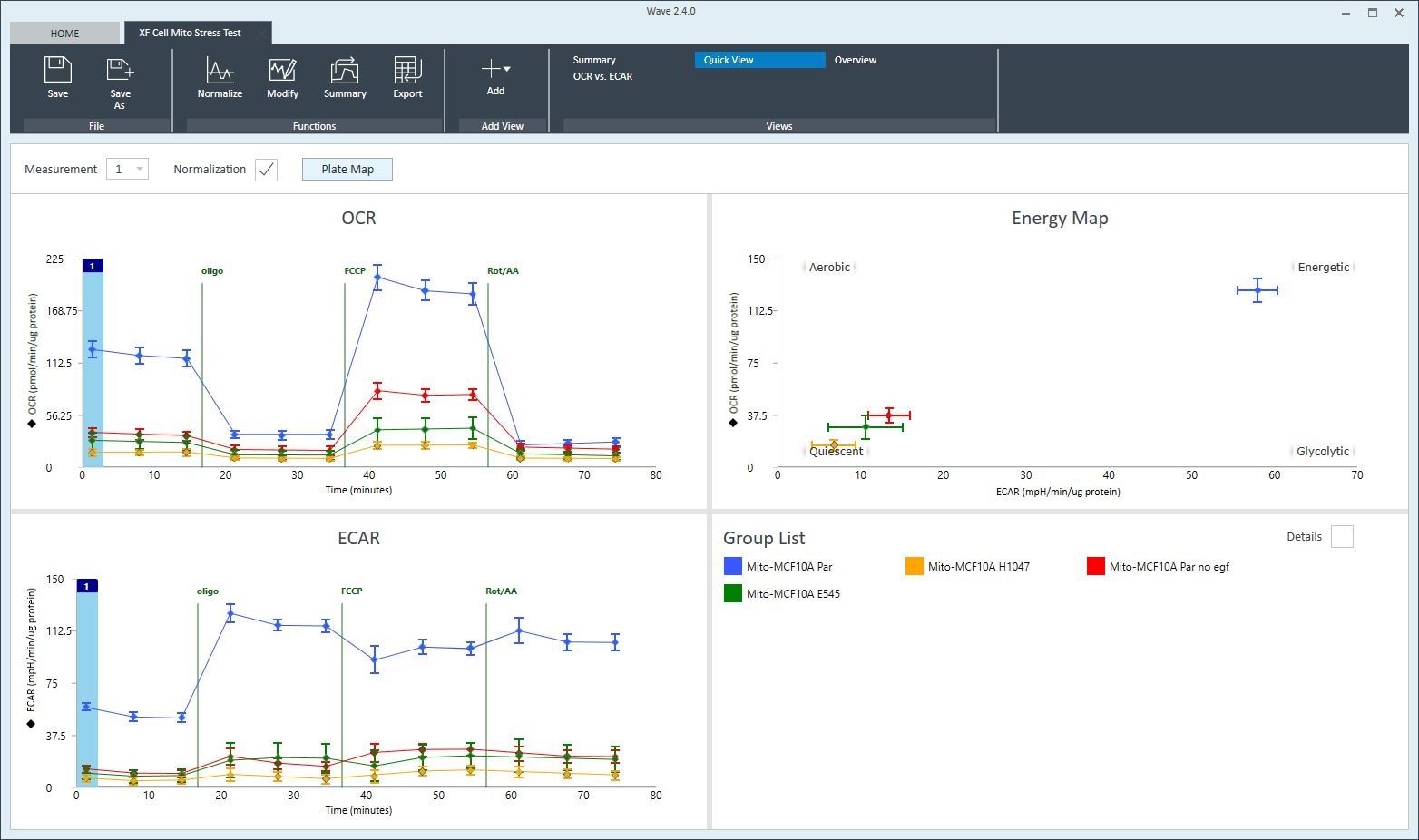Select the Overview view
The height and width of the screenshot is (840, 1419).
pos(855,60)
